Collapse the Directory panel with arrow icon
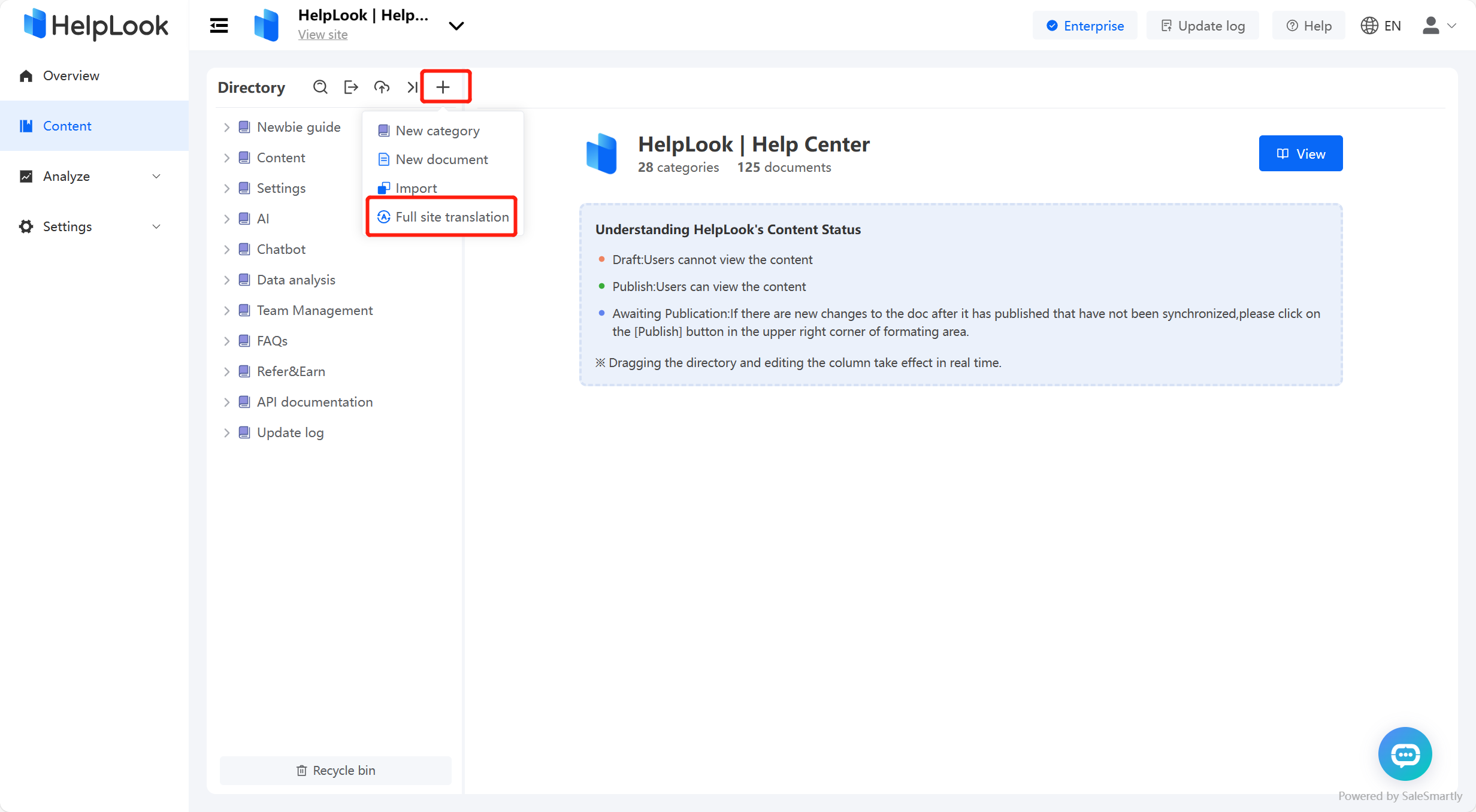Screen dimensions: 1476x812 click(x=412, y=87)
